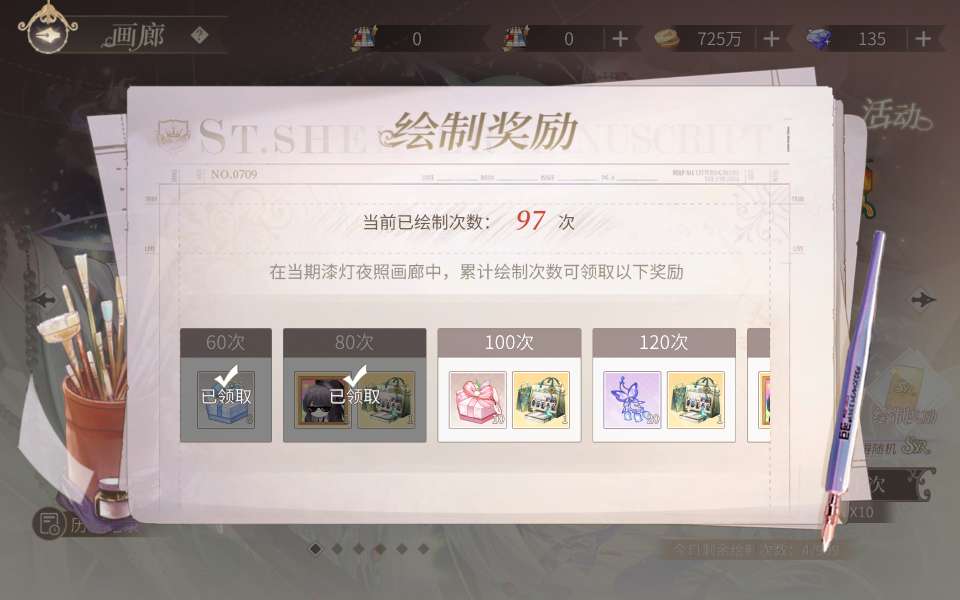This screenshot has height=600, width=960.
Task: Select the fourth page indicator dot
Action: click(380, 549)
